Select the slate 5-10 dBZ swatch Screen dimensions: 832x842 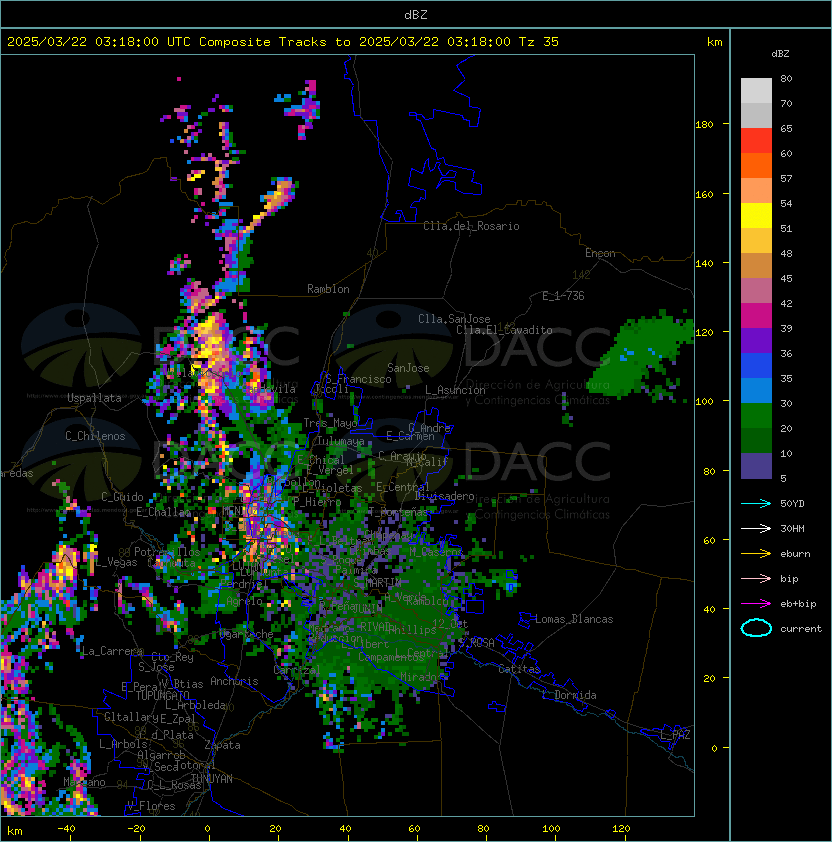coord(756,466)
